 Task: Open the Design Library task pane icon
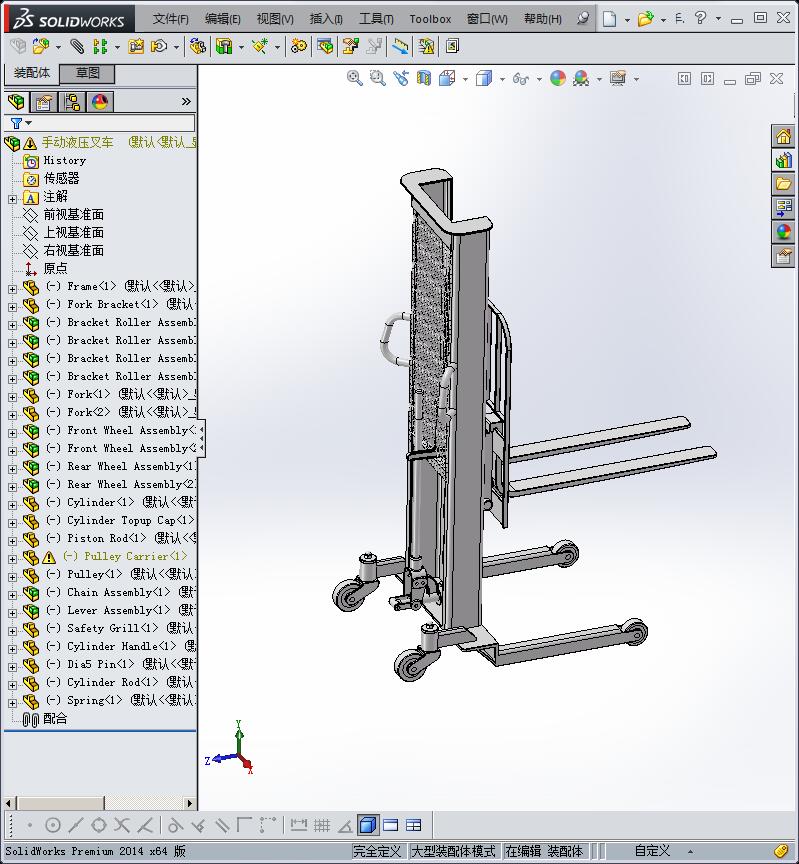tap(783, 160)
